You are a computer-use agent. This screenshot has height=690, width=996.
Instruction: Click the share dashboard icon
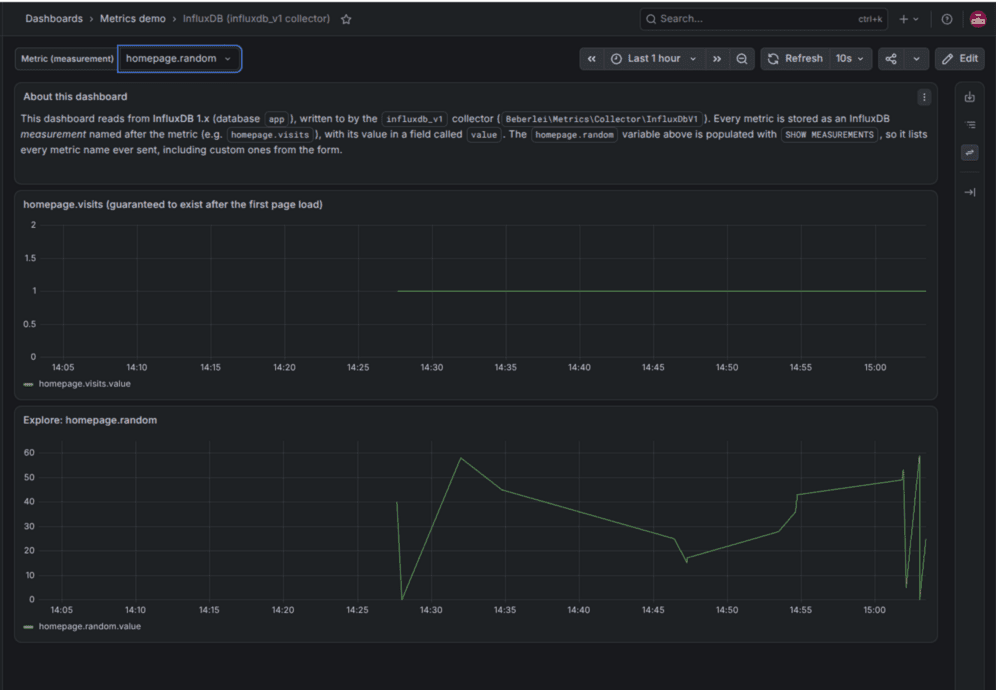point(891,58)
